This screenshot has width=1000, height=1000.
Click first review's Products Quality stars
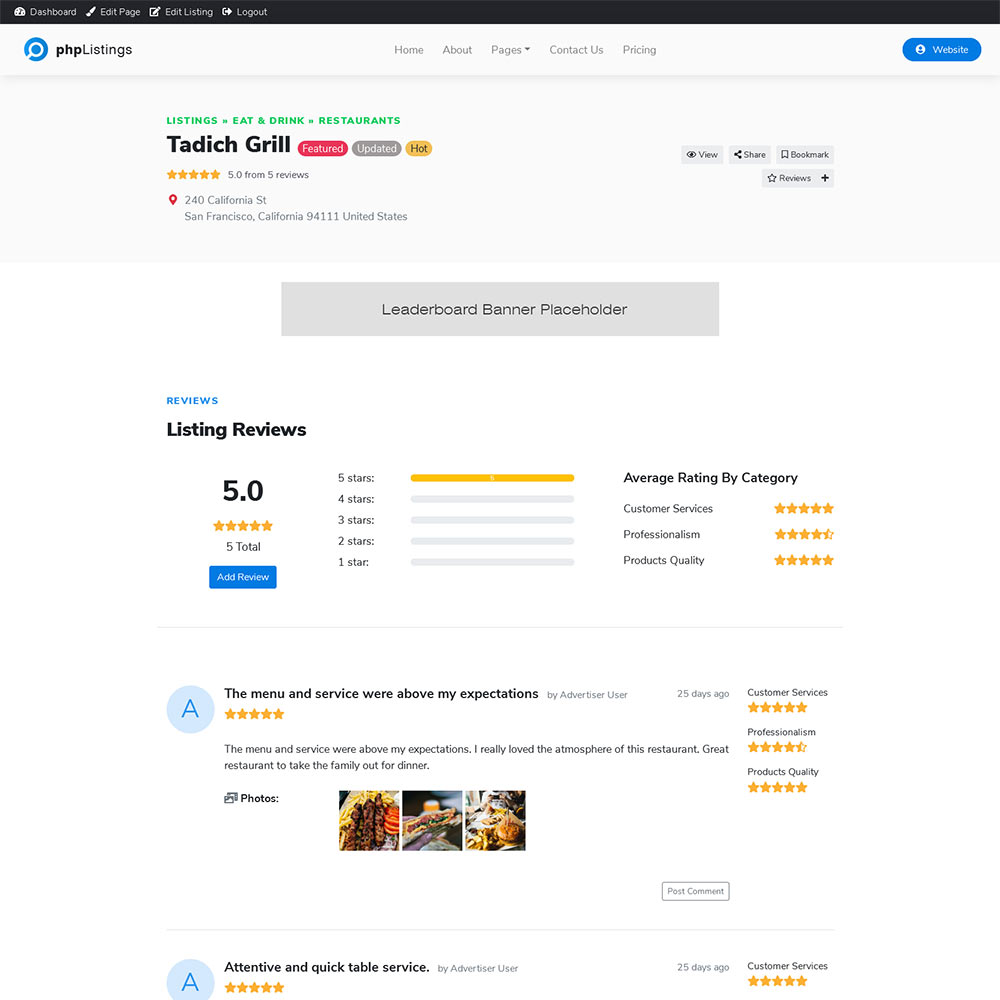[x=777, y=787]
